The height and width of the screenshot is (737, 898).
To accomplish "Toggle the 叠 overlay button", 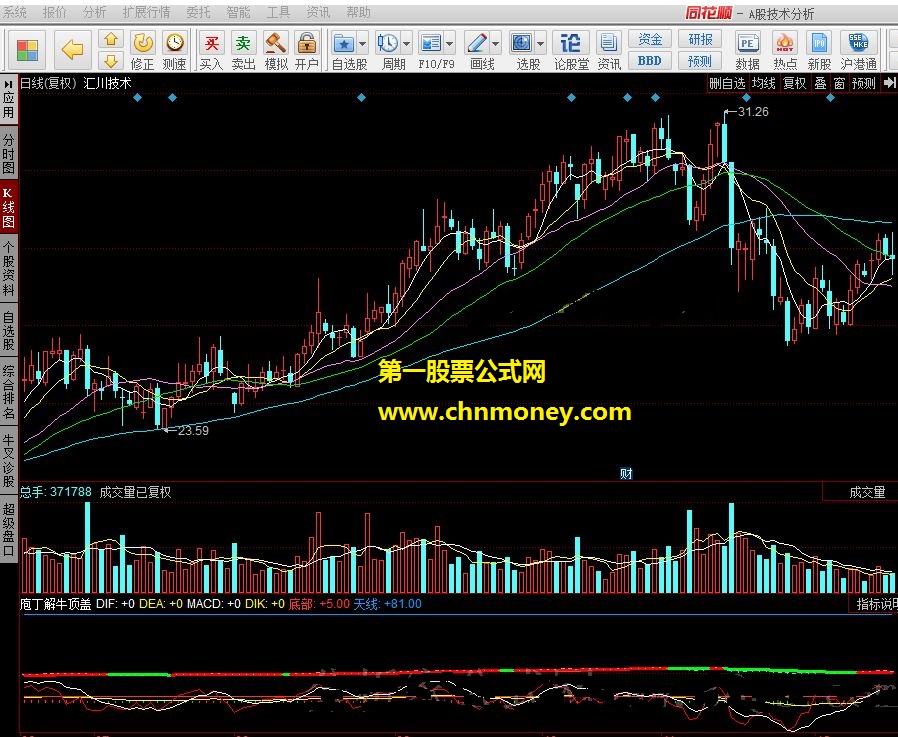I will pyautogui.click(x=821, y=84).
